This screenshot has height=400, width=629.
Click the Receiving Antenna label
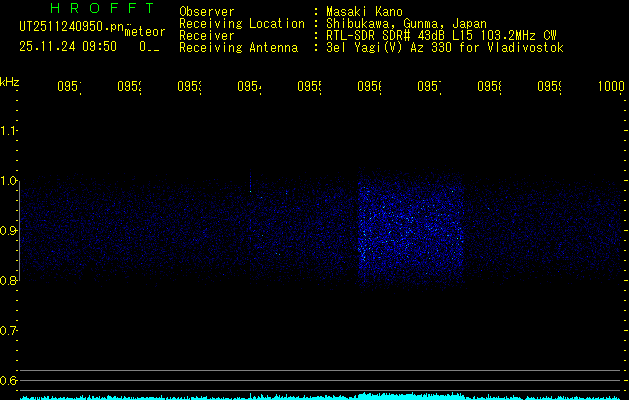238,48
